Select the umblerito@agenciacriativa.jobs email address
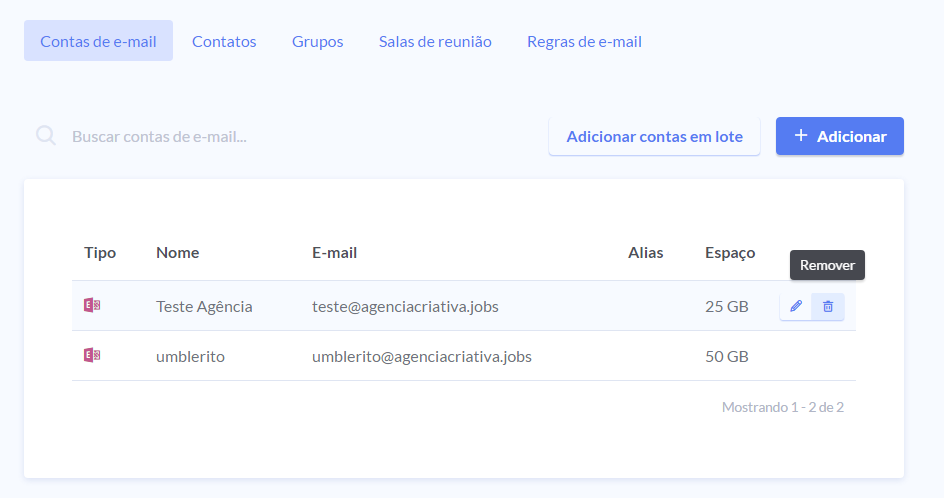 (x=421, y=356)
